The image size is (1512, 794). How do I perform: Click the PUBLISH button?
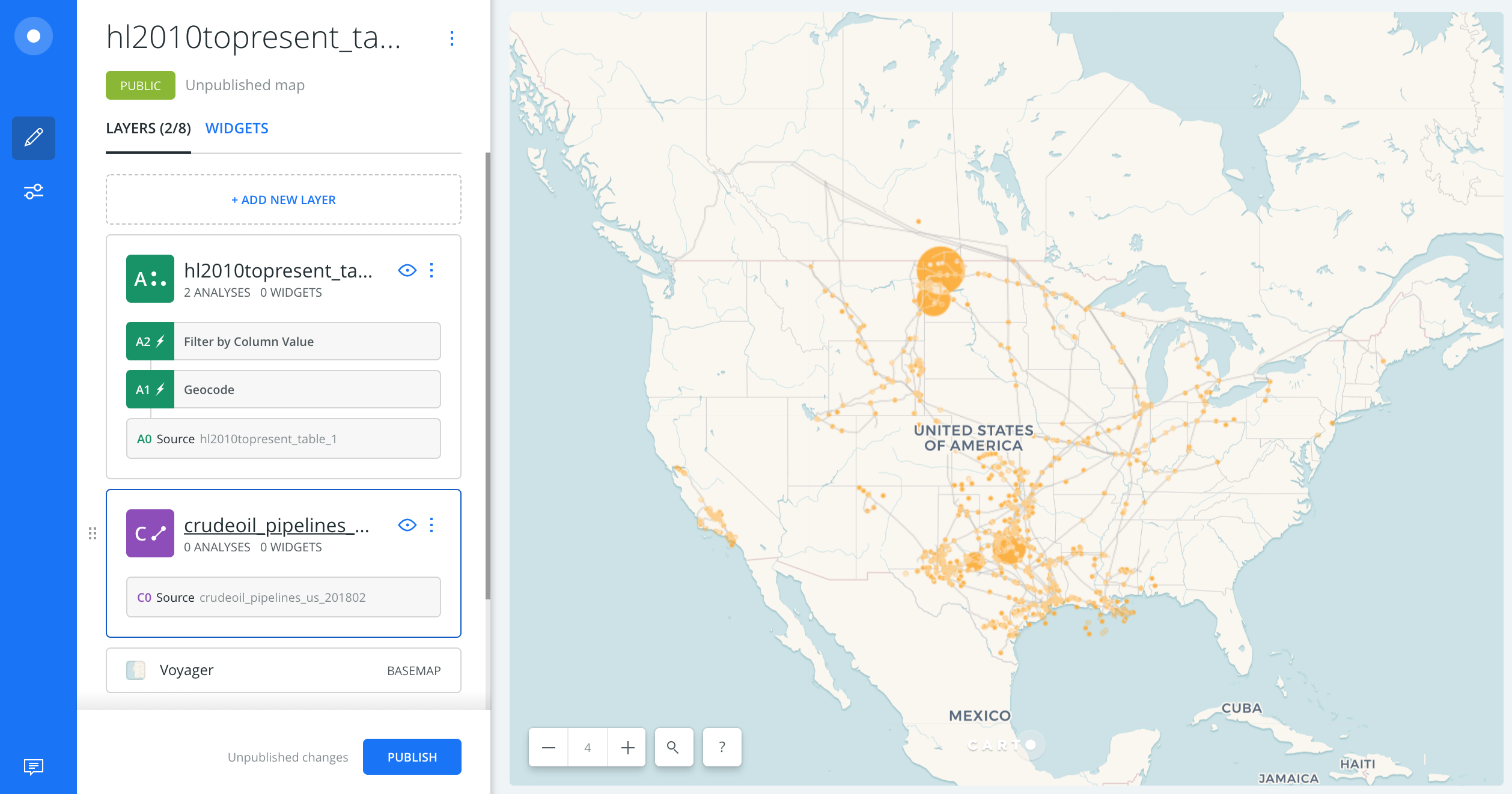tap(412, 757)
